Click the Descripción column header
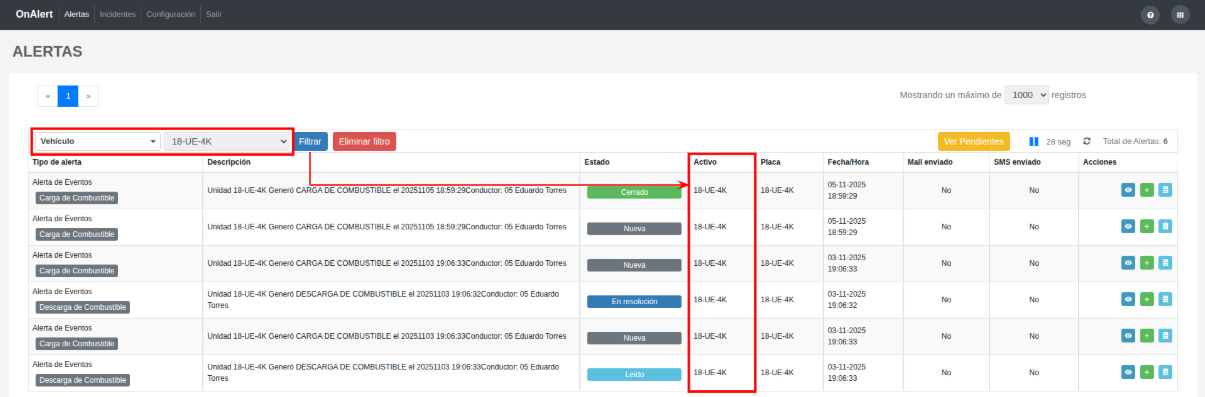The height and width of the screenshot is (397, 1205). 229,162
